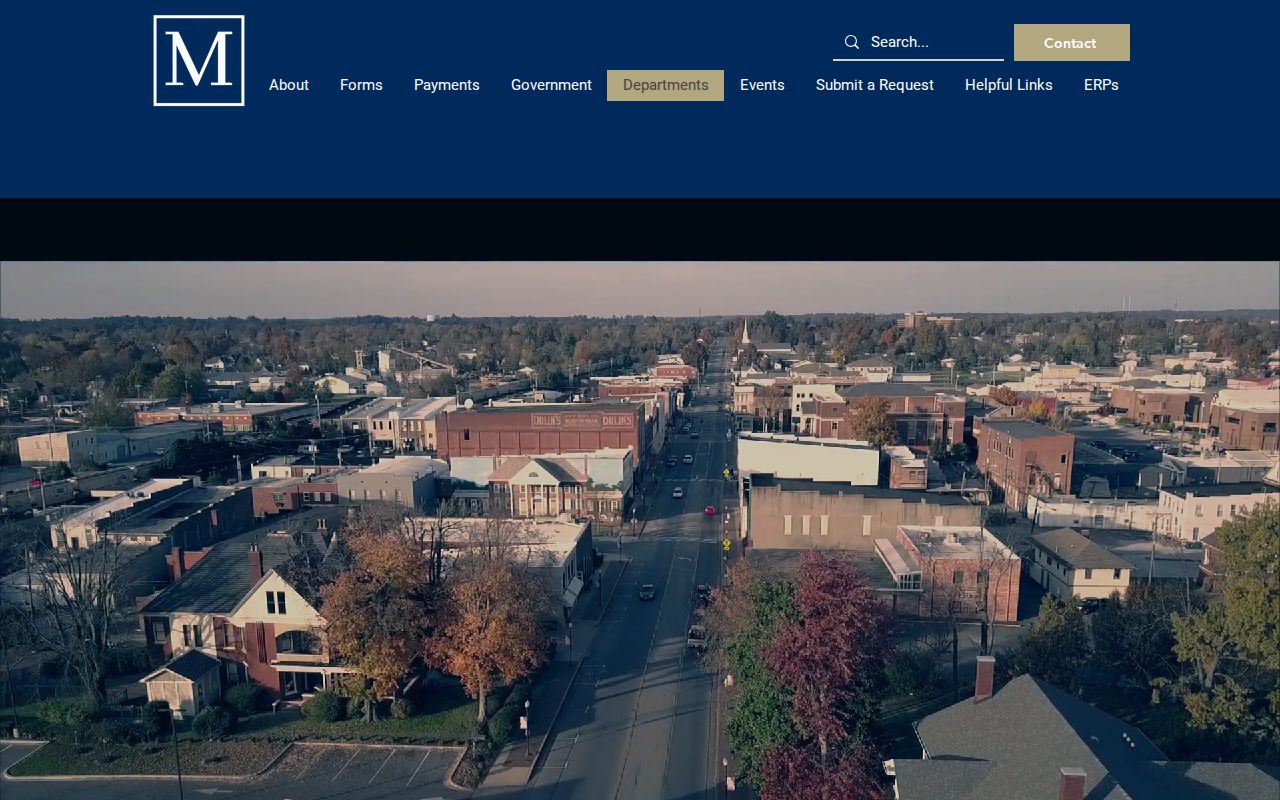
Task: Click Submit a Request link
Action: pyautogui.click(x=875, y=85)
